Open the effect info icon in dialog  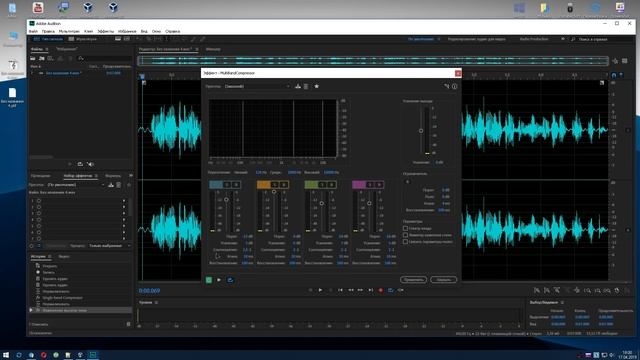[x=454, y=86]
